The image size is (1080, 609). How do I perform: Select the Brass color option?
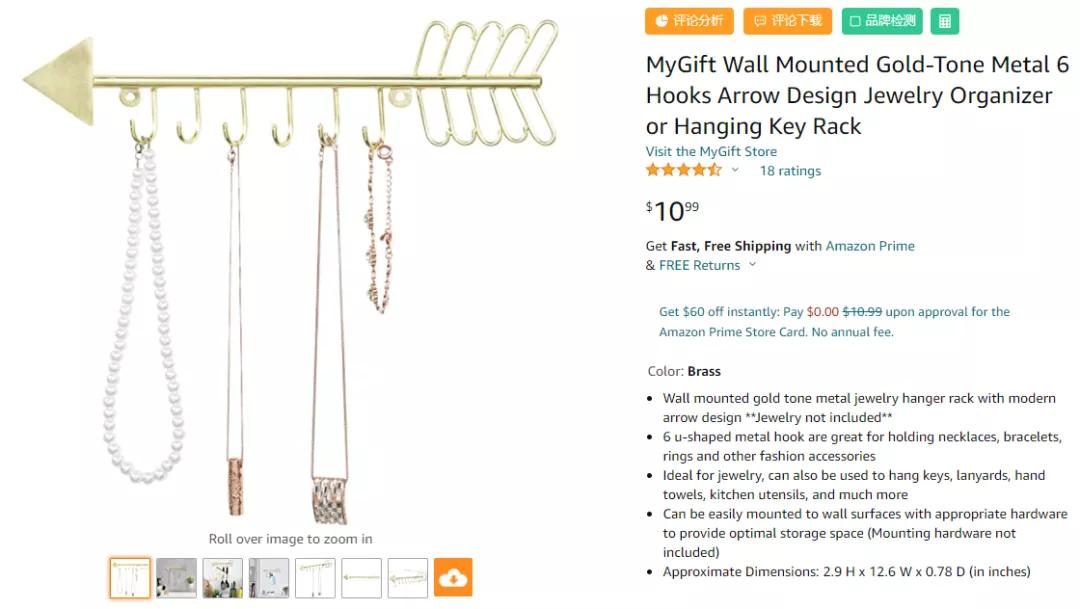(x=703, y=370)
